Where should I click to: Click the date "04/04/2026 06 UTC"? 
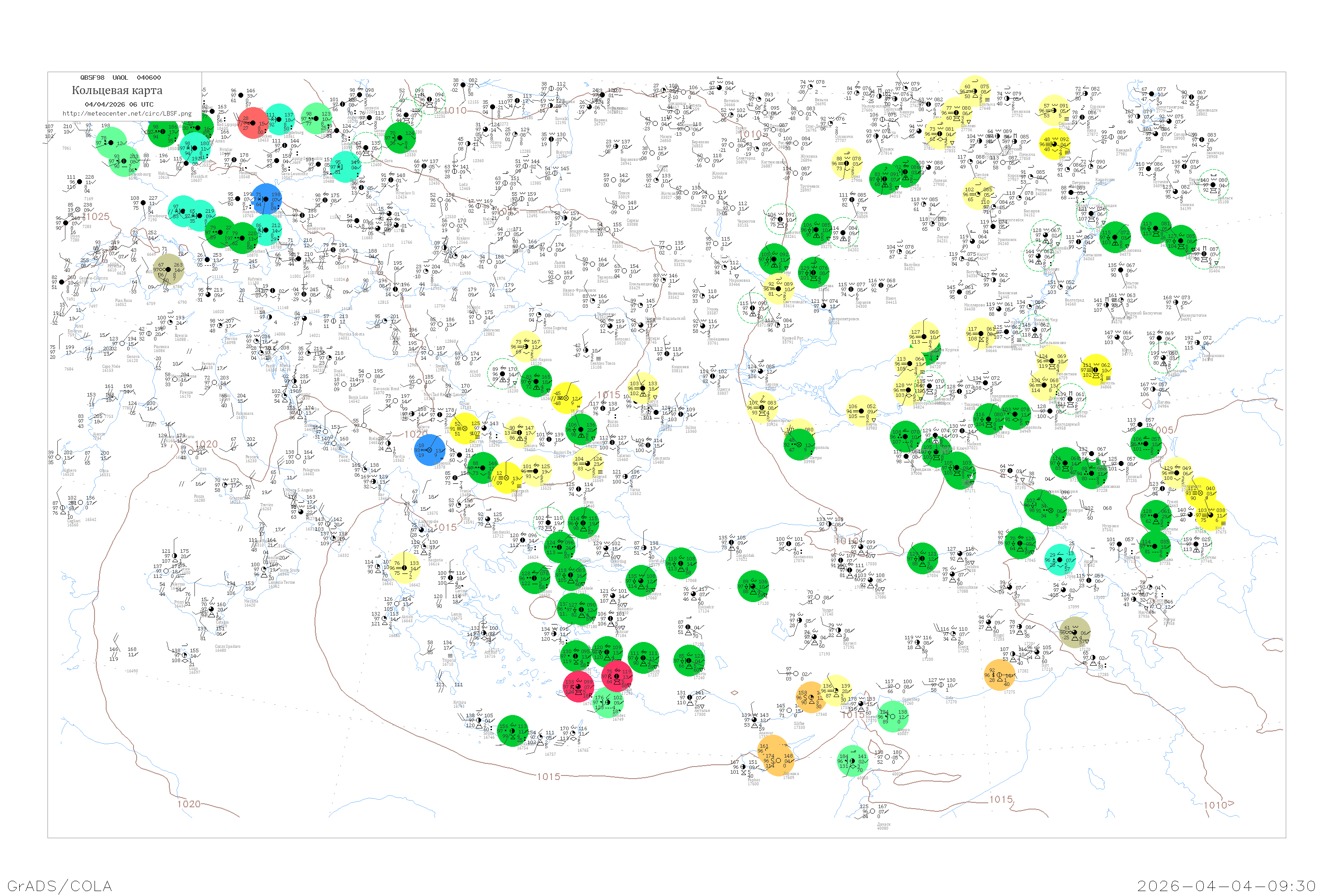[119, 104]
